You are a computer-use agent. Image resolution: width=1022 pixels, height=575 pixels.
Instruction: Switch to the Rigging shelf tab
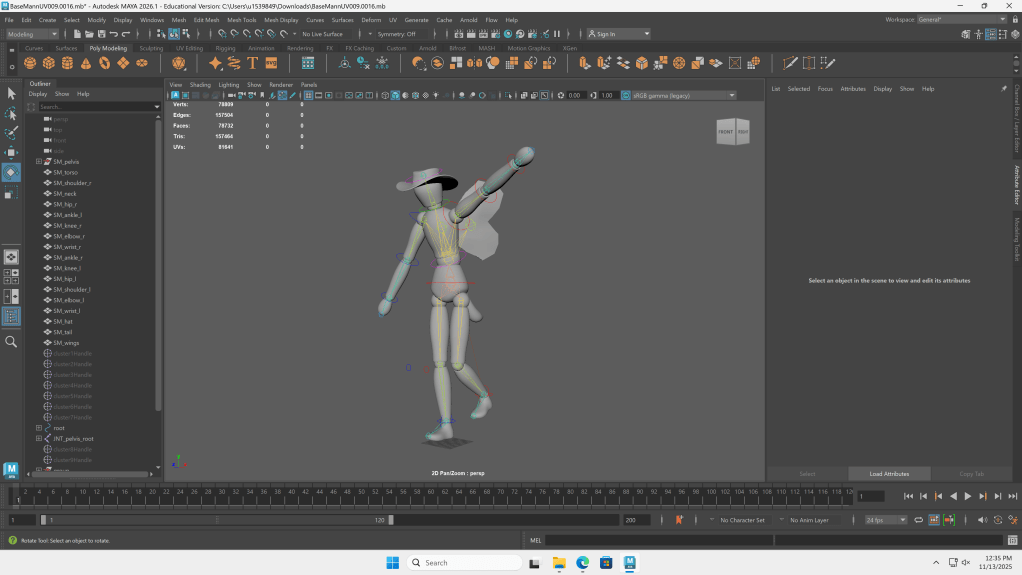click(225, 48)
